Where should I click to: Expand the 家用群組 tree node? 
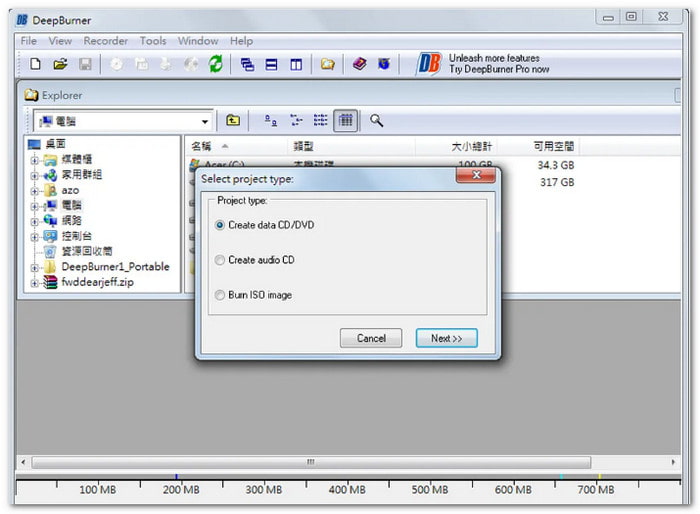[x=34, y=176]
